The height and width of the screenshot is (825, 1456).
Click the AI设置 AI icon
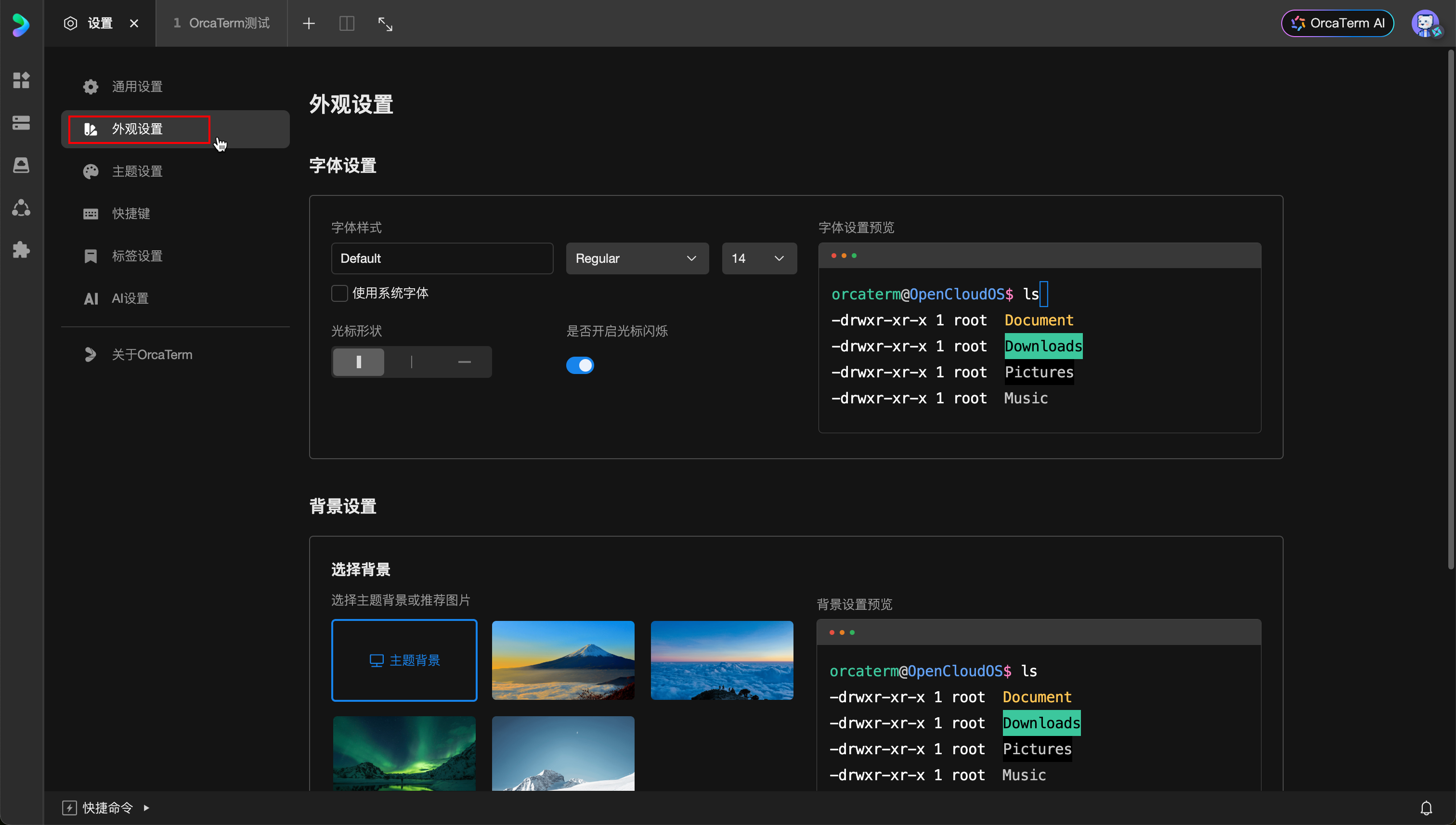(x=91, y=298)
